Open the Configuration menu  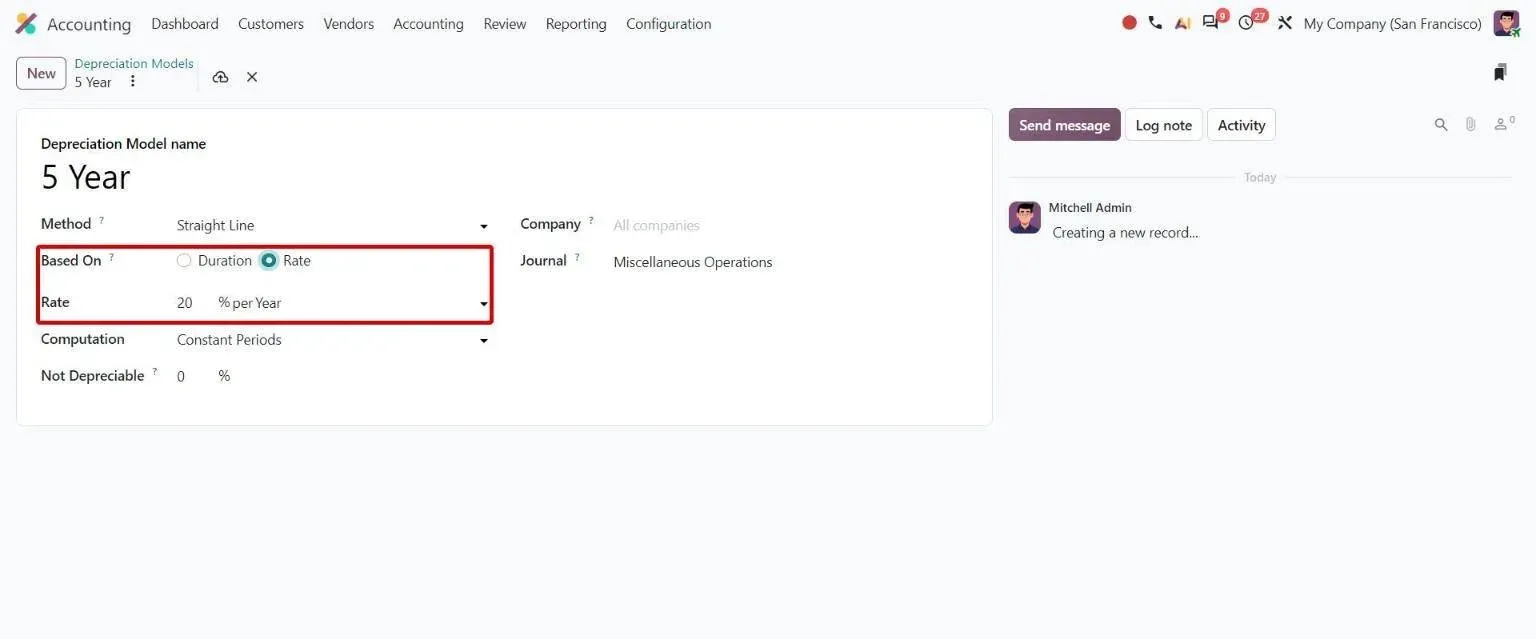(x=669, y=24)
